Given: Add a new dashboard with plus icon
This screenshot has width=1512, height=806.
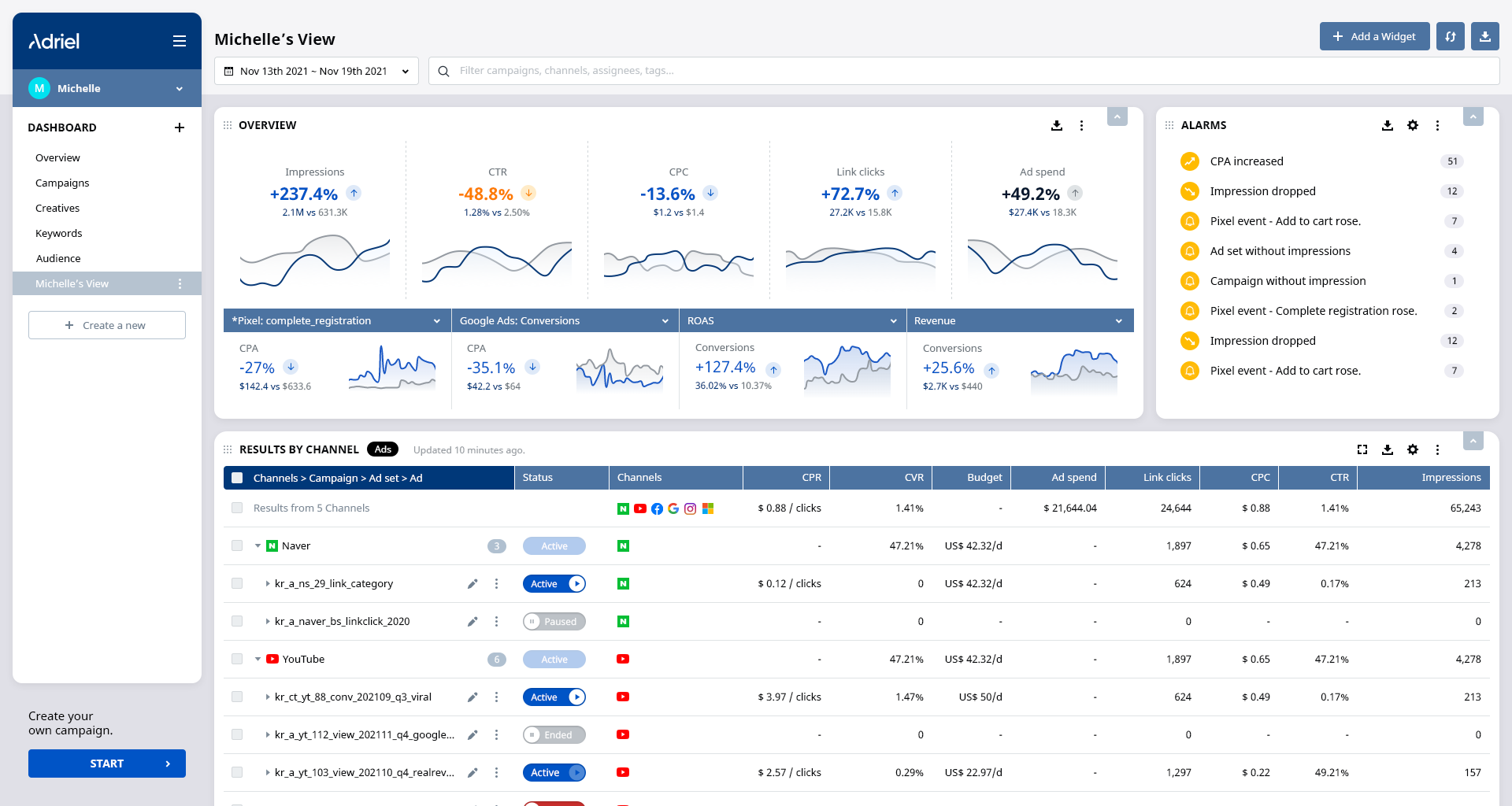Looking at the screenshot, I should click(x=180, y=128).
